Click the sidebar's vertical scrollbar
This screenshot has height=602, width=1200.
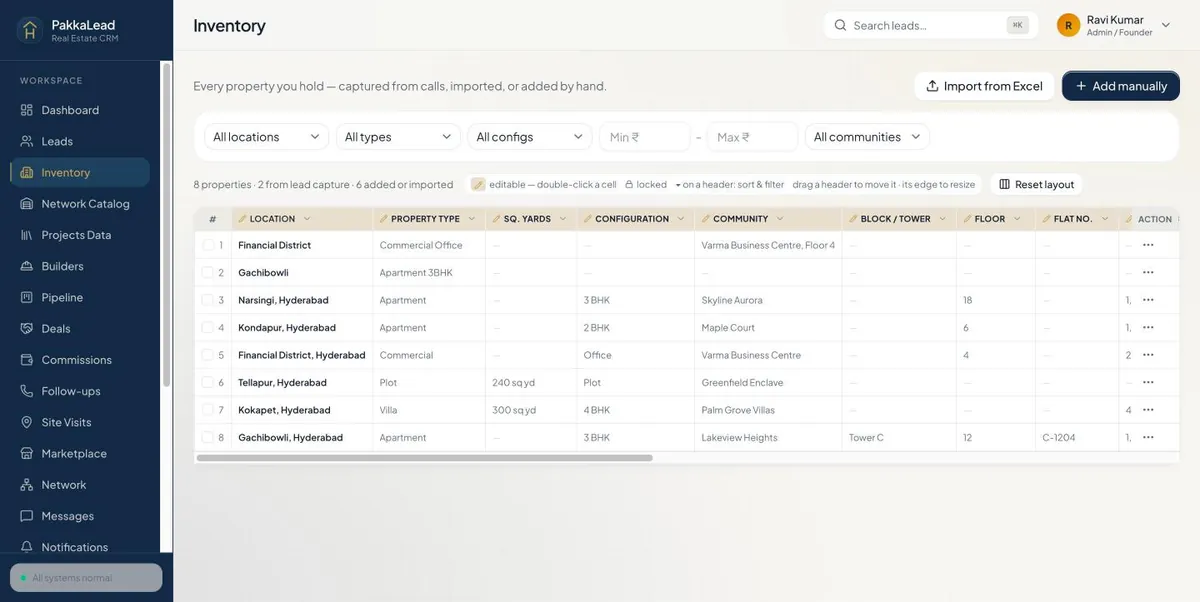point(167,224)
